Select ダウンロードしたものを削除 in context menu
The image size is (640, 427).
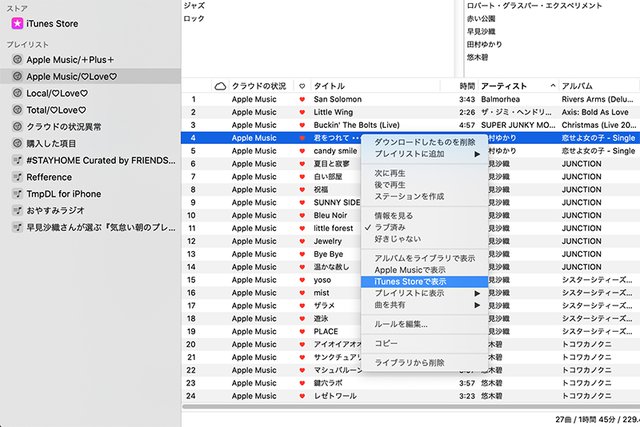(424, 142)
